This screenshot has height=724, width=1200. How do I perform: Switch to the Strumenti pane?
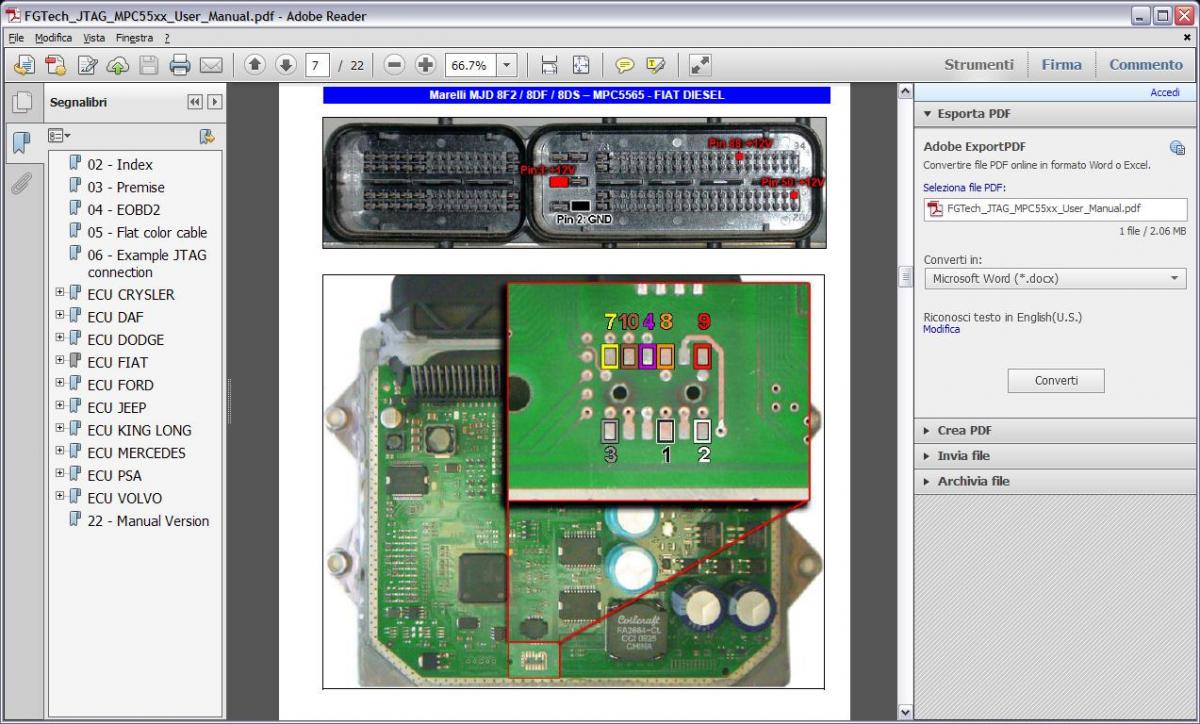[x=979, y=65]
